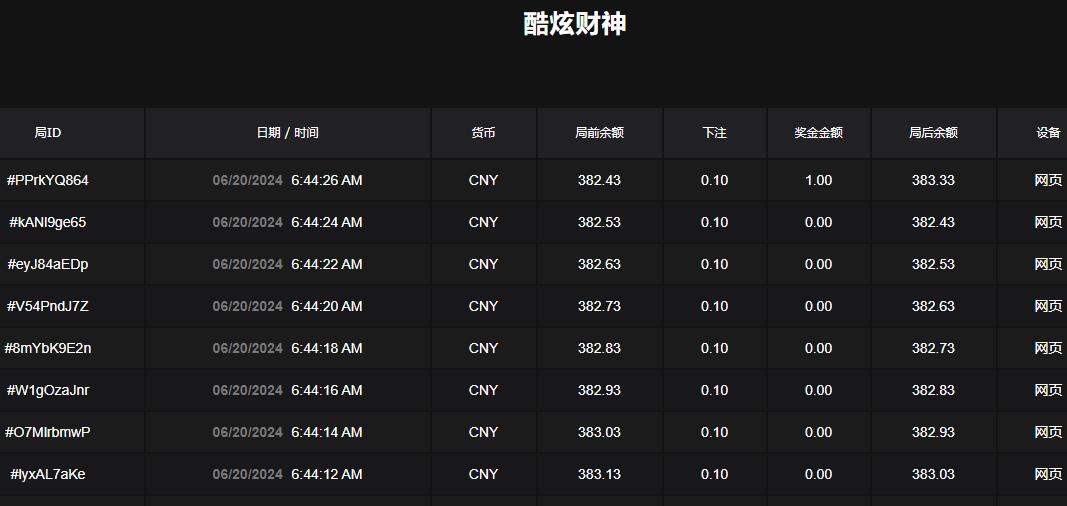The image size is (1067, 506).
Task: Select the 局前余额 column header
Action: 599,132
